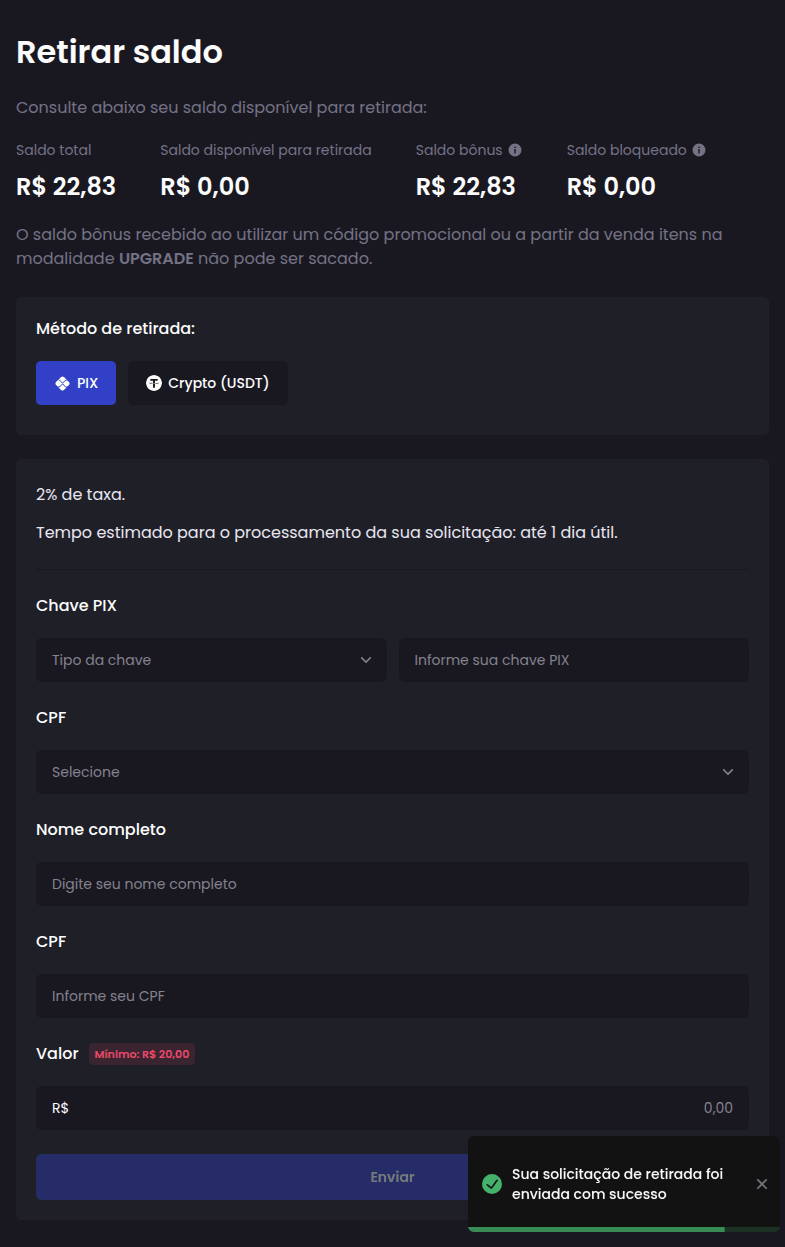The height and width of the screenshot is (1247, 785).
Task: Click the Digite seu nome completo field
Action: [392, 884]
